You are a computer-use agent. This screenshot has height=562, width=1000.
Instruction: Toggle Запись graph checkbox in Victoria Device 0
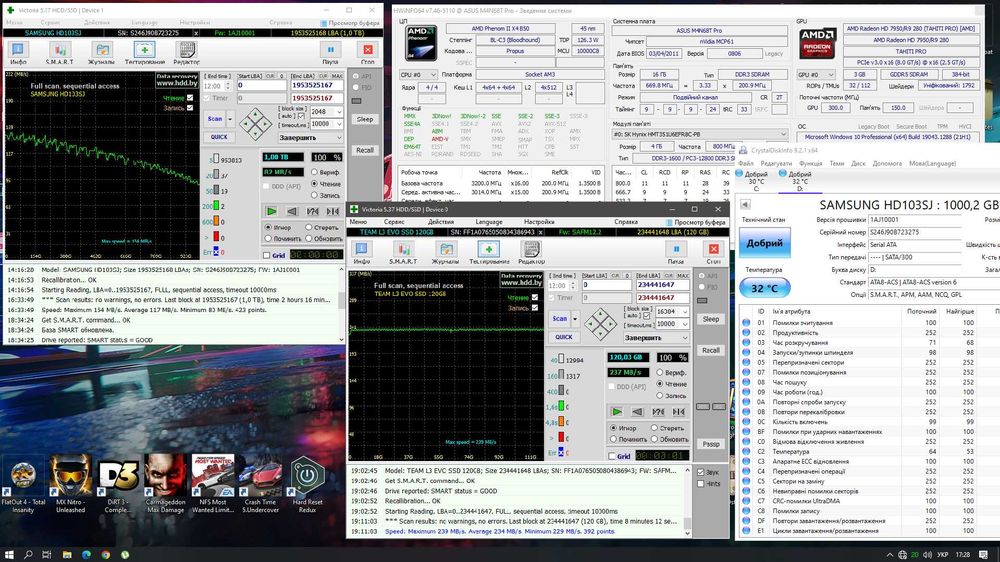click(x=534, y=308)
